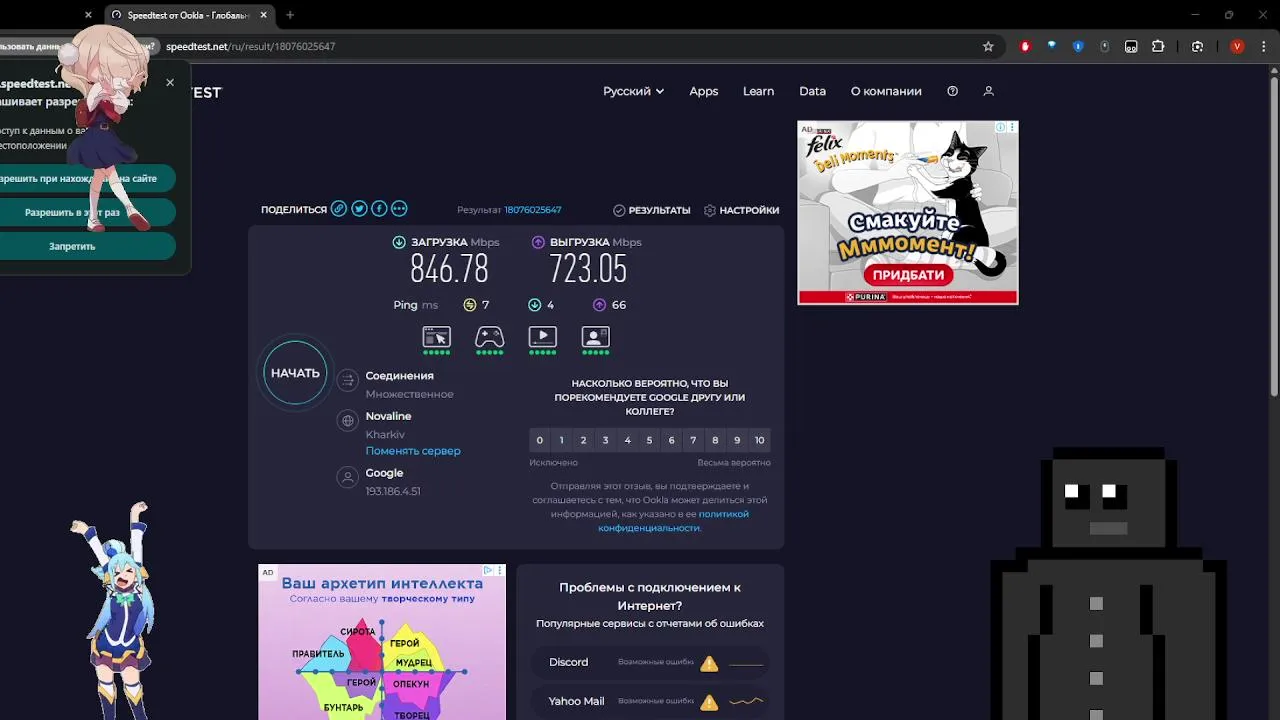This screenshot has width=1280, height=720.
Task: Click the Yahoo Mail warning triangle icon
Action: 709,702
